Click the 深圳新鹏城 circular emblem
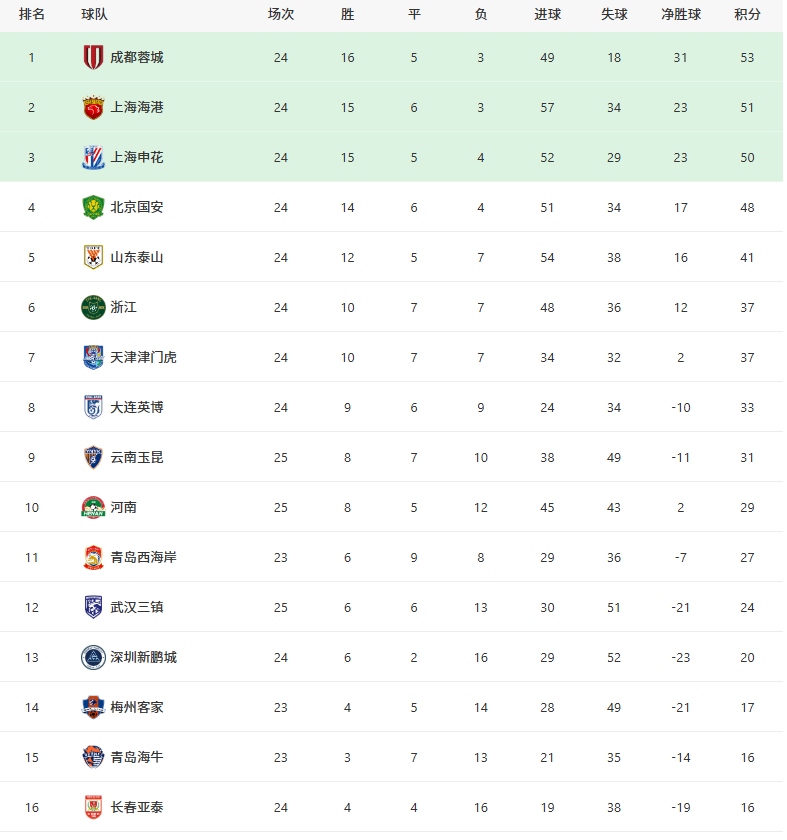Screen dimensions: 787x840 click(x=93, y=657)
